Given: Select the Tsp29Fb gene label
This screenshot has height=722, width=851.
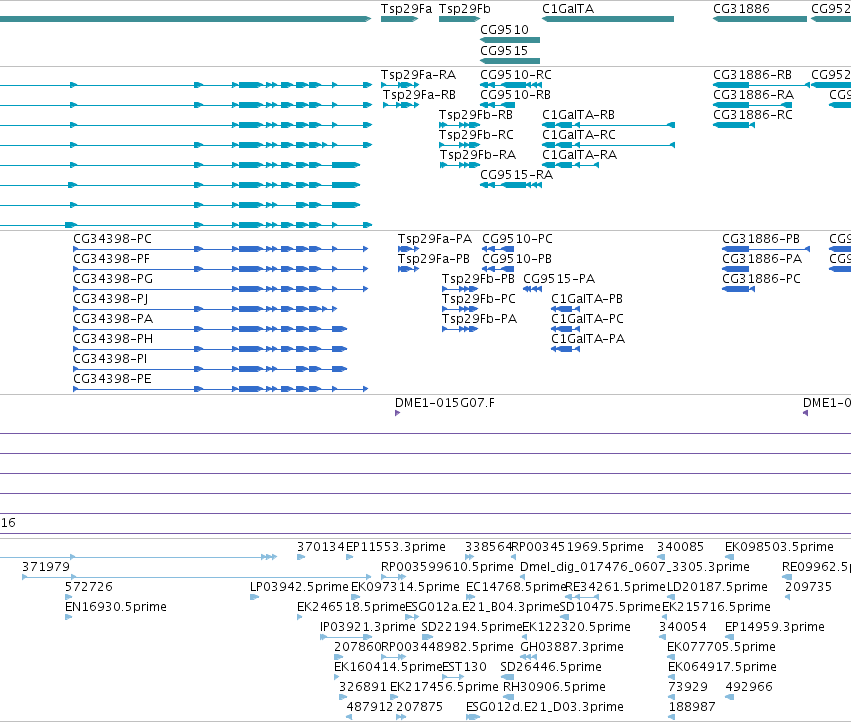Looking at the screenshot, I should point(464,9).
